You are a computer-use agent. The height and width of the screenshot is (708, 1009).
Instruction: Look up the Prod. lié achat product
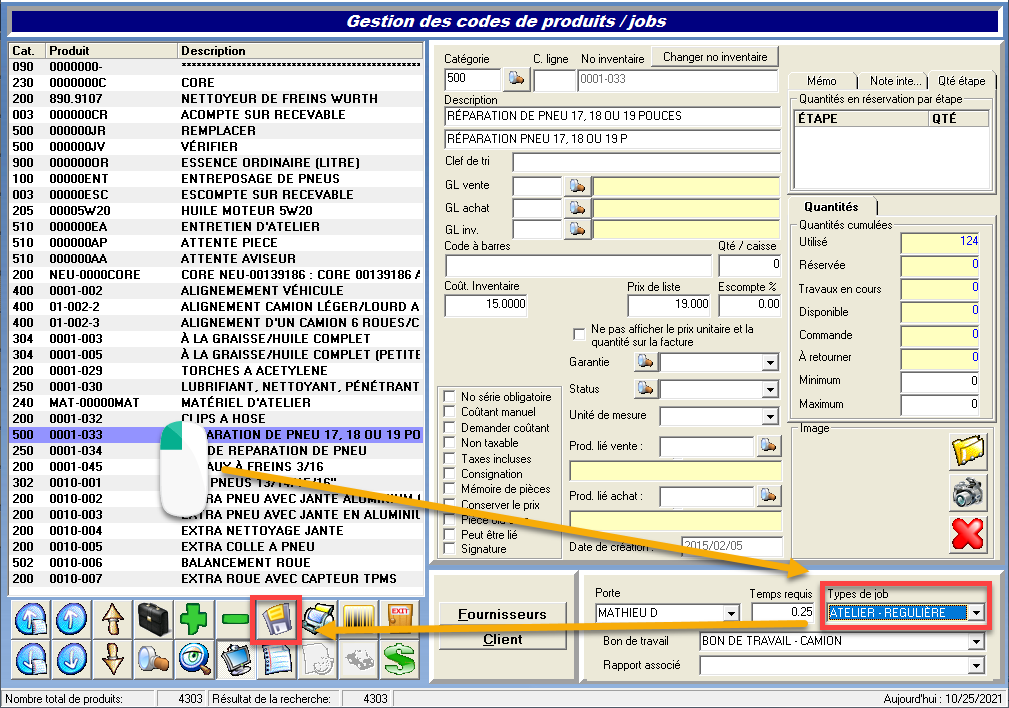pos(768,496)
